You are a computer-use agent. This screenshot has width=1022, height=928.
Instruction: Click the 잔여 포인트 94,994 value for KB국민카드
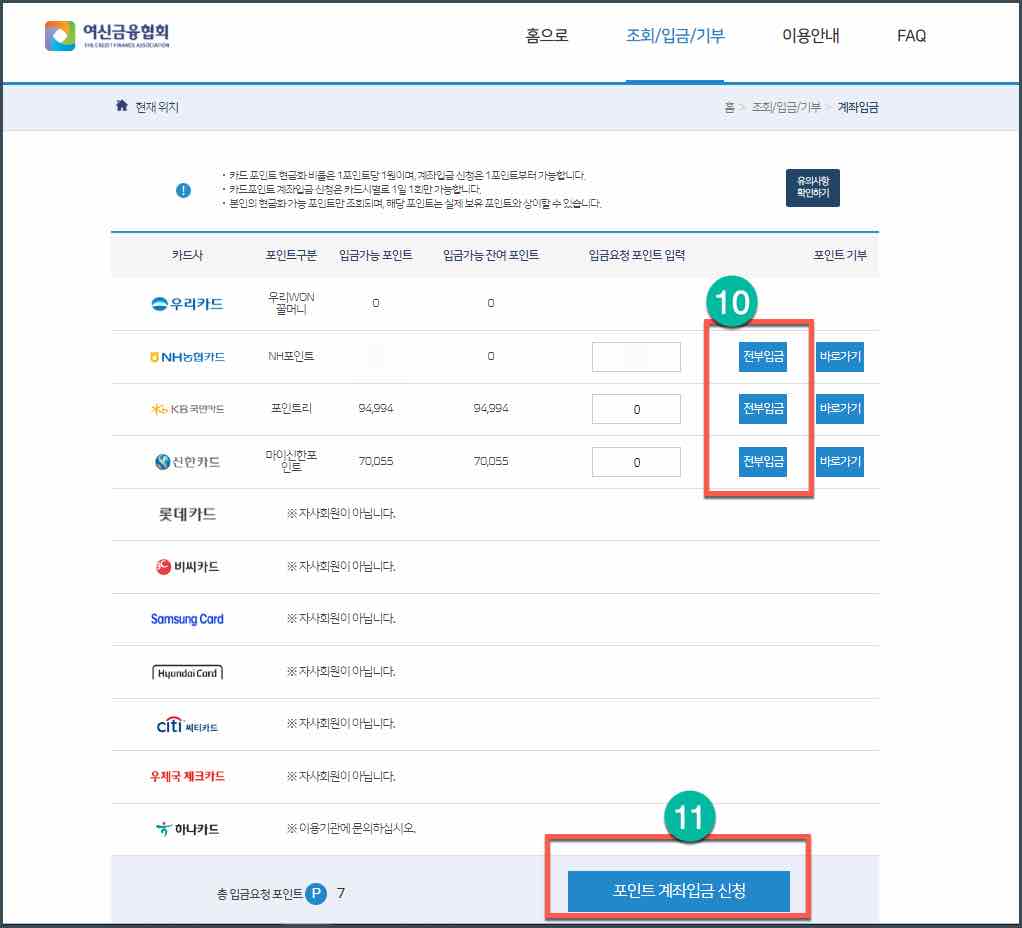[x=491, y=409]
